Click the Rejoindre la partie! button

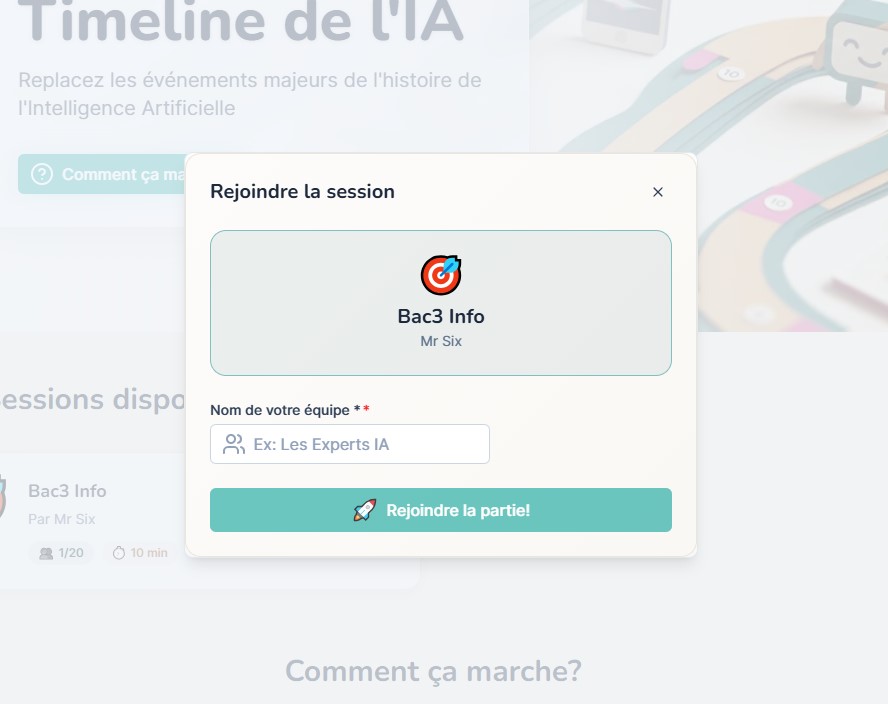[x=441, y=510]
